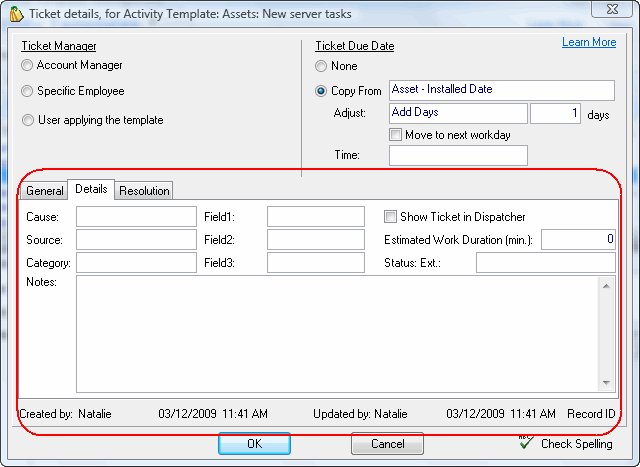This screenshot has width=640, height=467.
Task: Click the Estimated Work Duration field
Action: (578, 240)
